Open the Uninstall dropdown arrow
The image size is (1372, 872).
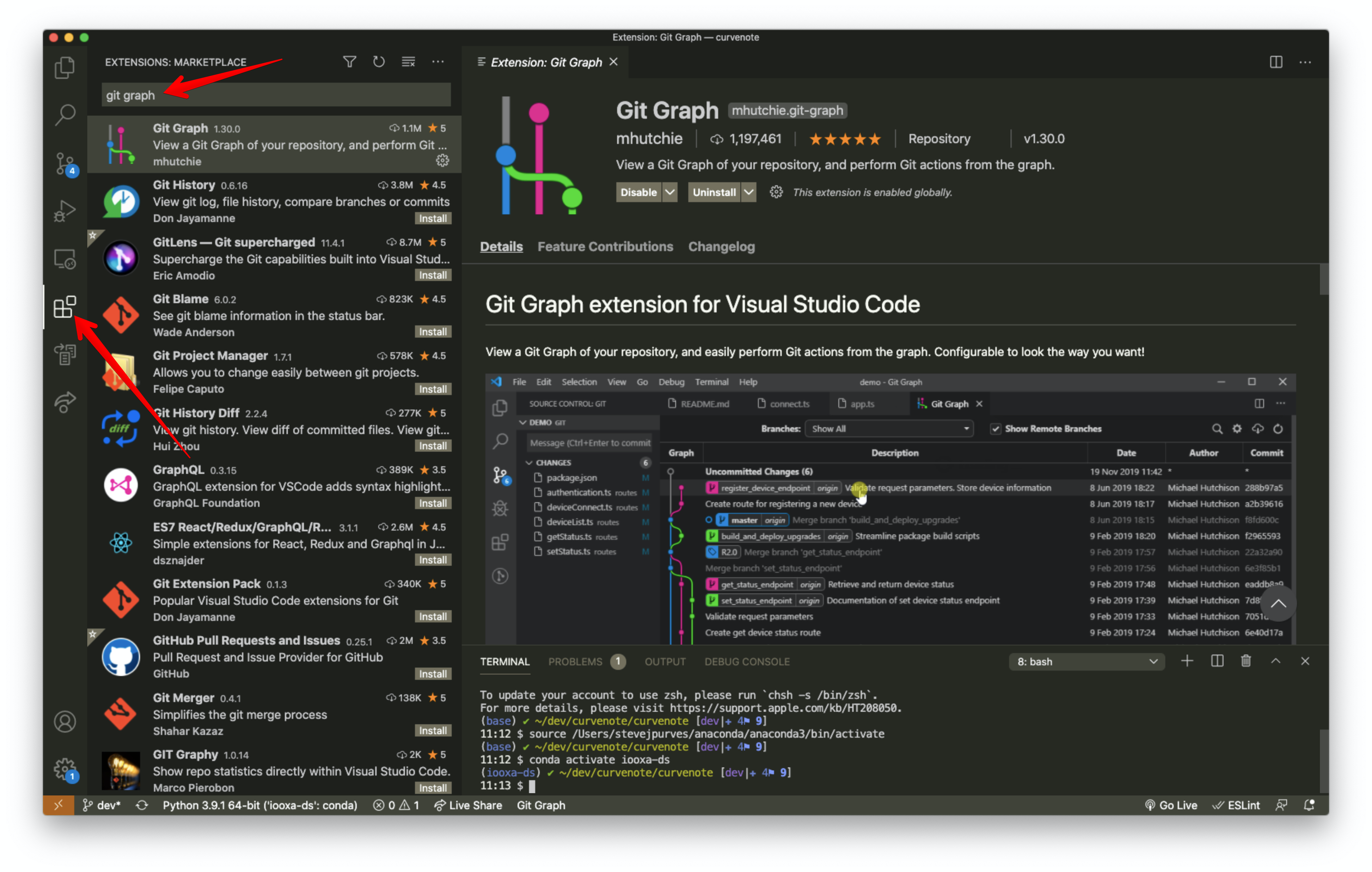pos(749,192)
